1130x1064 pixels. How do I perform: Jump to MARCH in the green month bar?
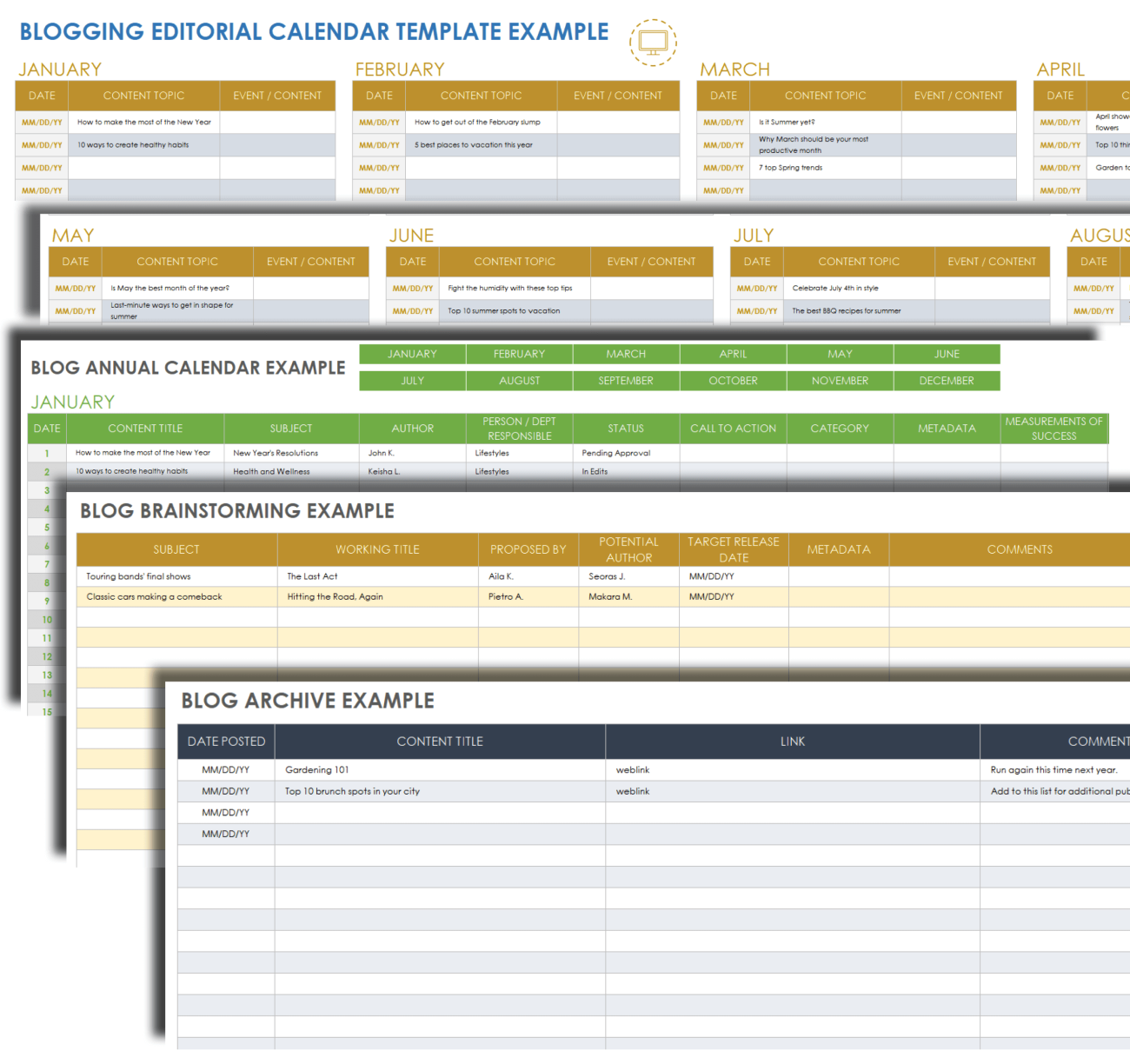pyautogui.click(x=626, y=354)
